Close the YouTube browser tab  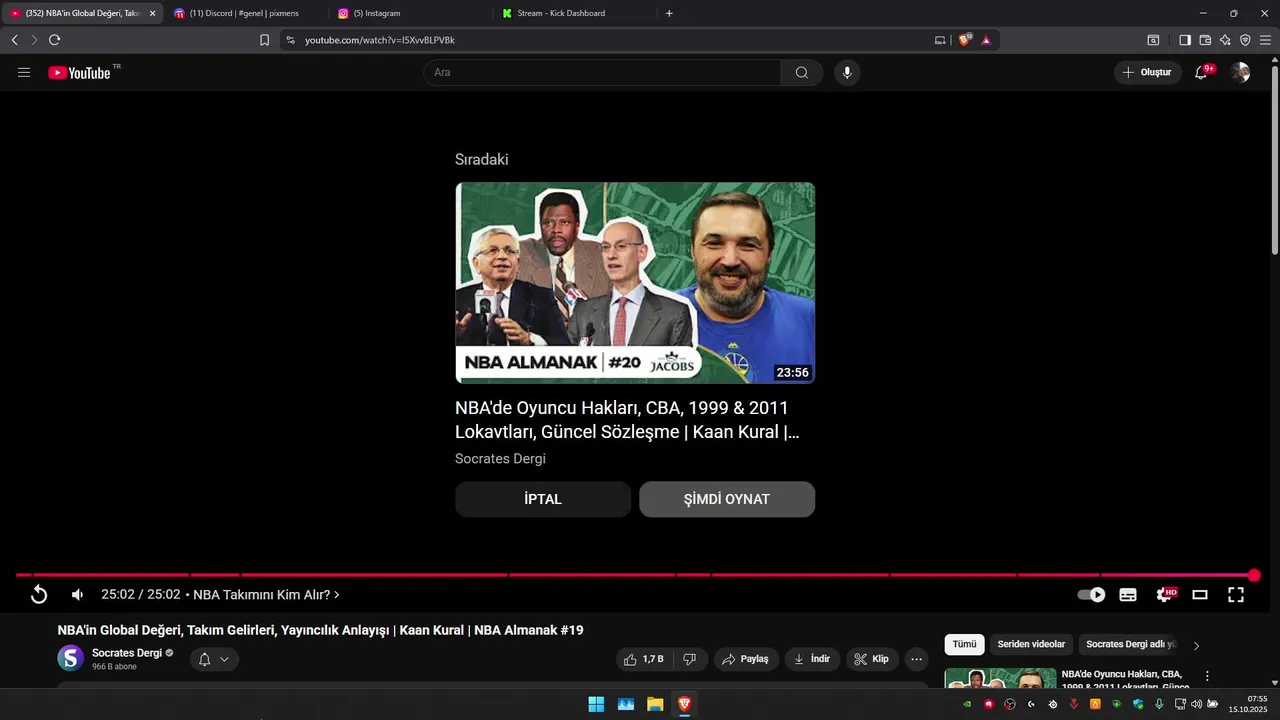point(152,13)
